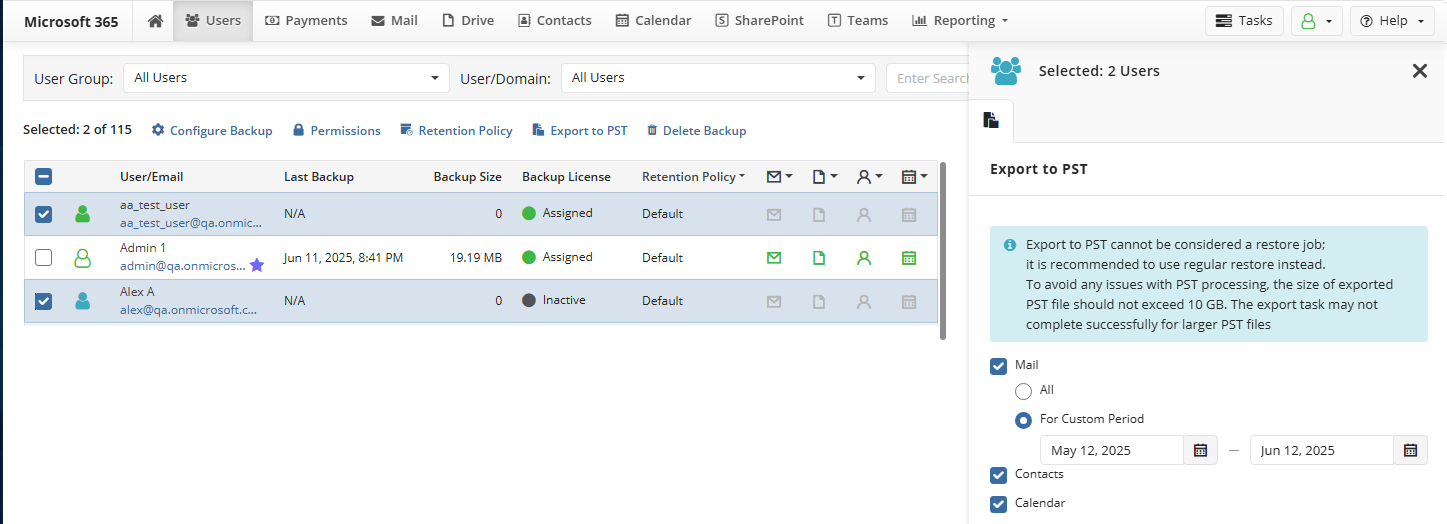The height and width of the screenshot is (524, 1447).
Task: Open the user account dropdown
Action: [1316, 20]
